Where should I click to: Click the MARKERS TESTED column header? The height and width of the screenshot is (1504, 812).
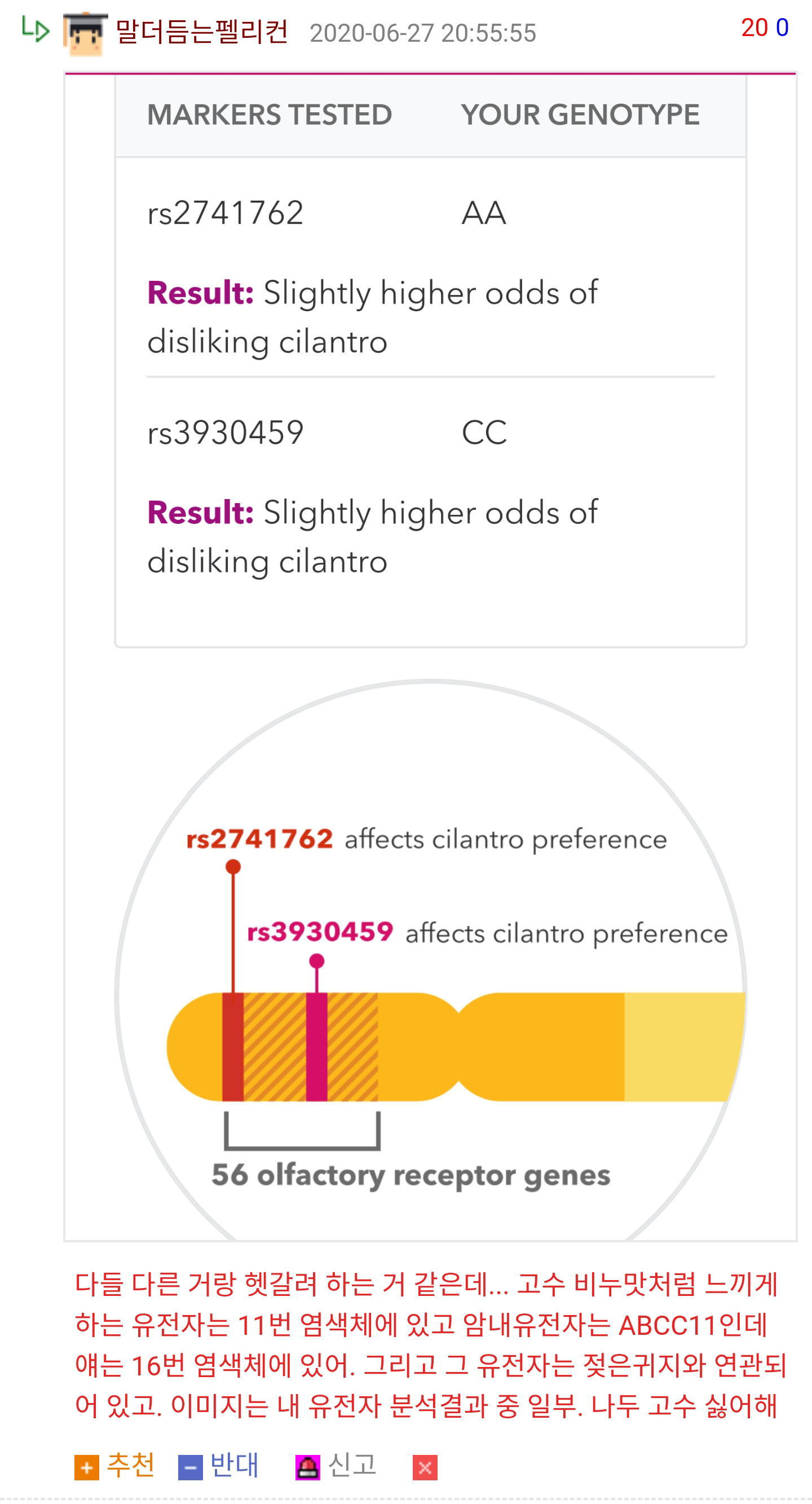[x=269, y=114]
